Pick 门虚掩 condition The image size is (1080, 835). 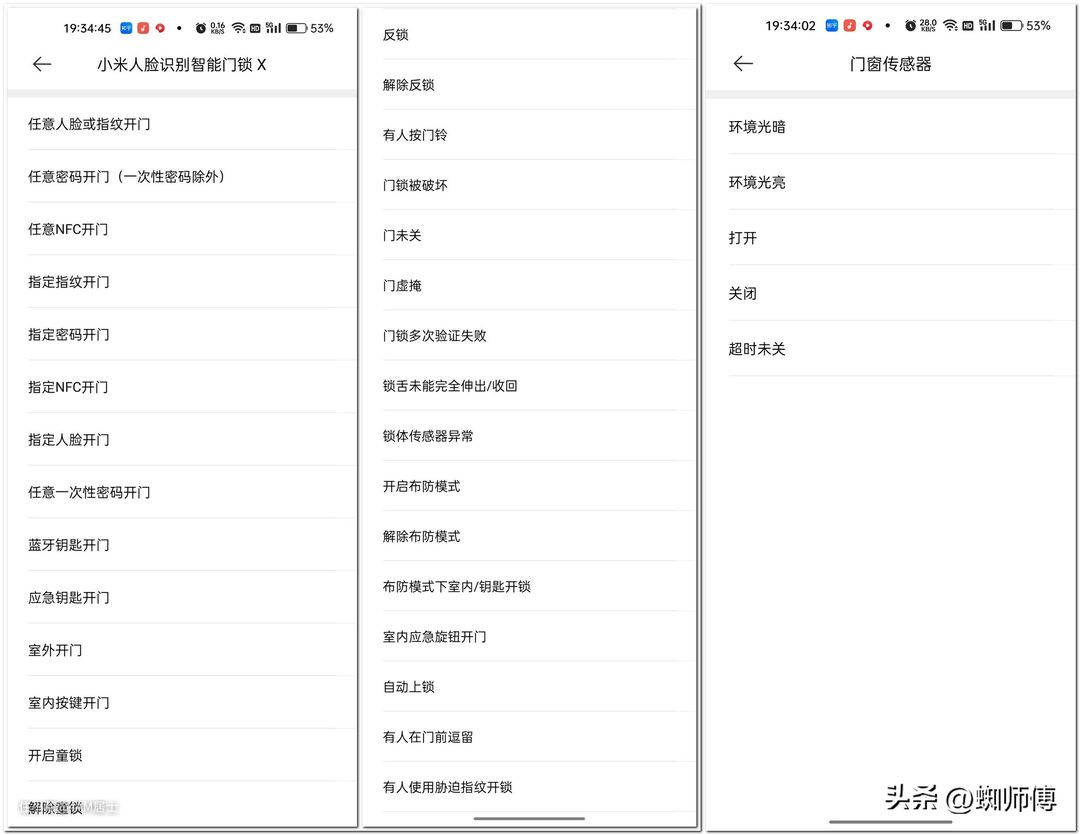pyautogui.click(x=530, y=285)
